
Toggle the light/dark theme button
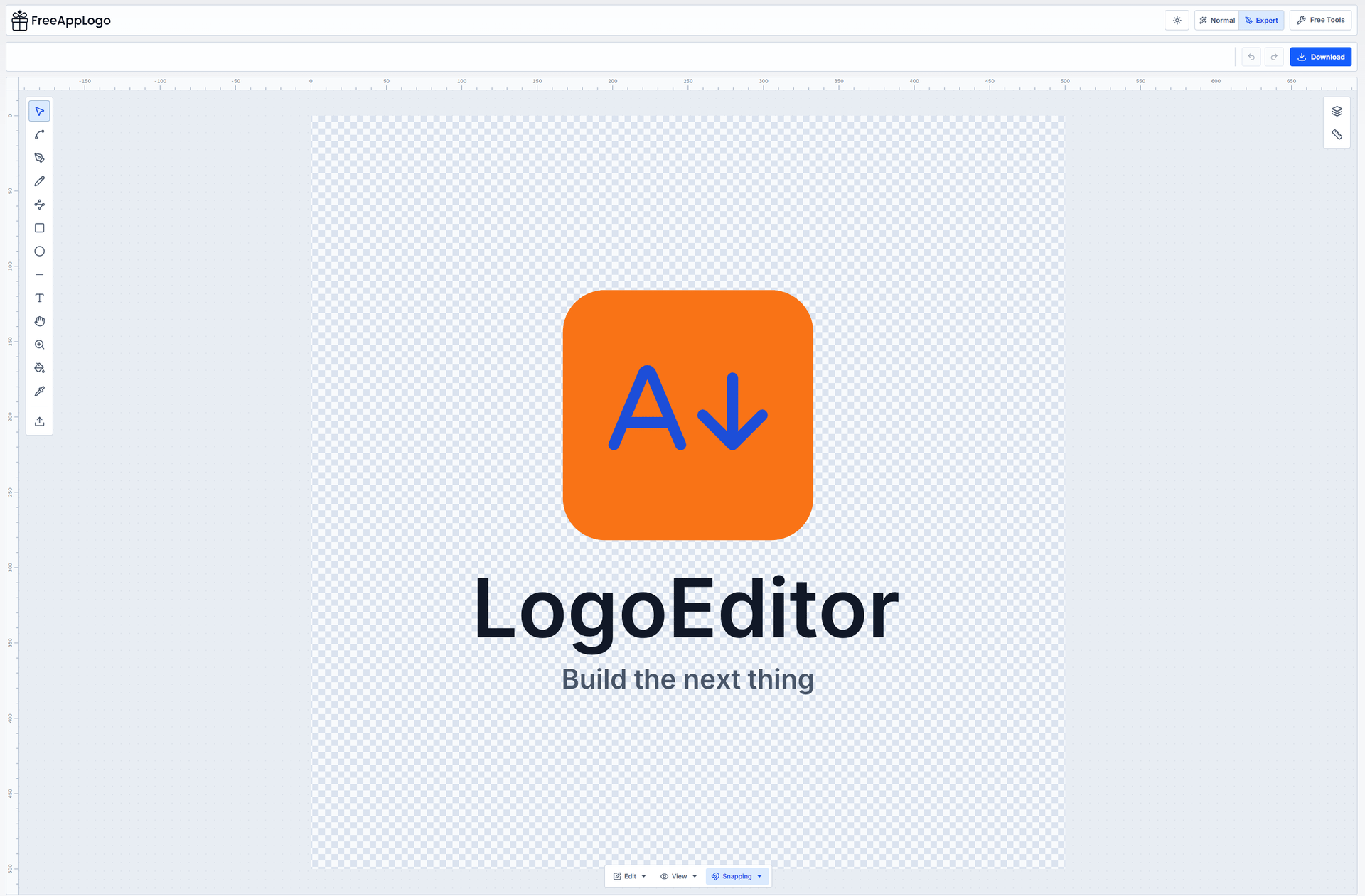point(1177,21)
